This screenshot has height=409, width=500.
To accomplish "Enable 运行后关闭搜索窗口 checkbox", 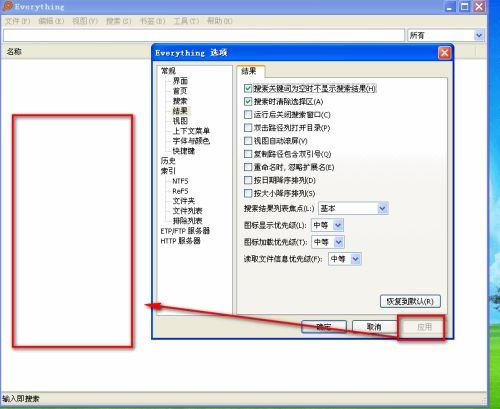I will (x=248, y=115).
